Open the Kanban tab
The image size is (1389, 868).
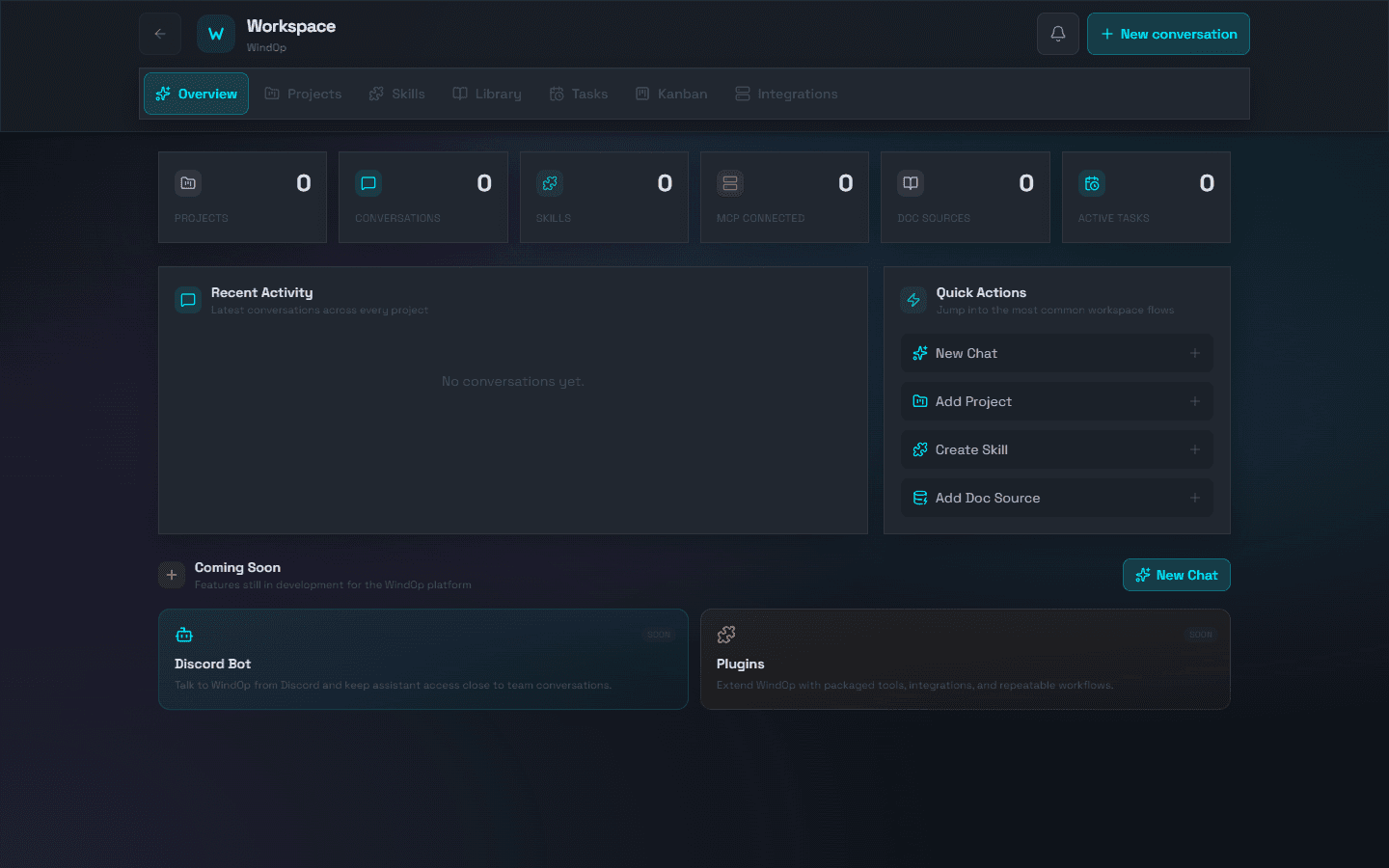tap(671, 94)
